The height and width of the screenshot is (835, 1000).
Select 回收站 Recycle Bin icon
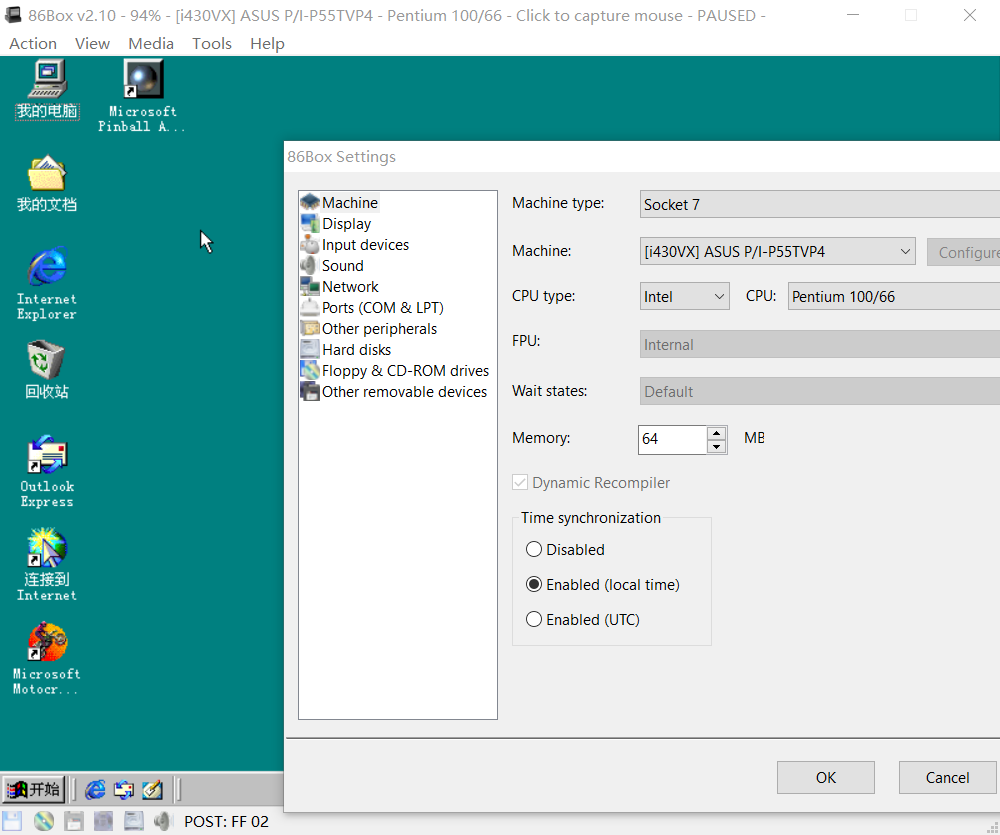(x=47, y=370)
